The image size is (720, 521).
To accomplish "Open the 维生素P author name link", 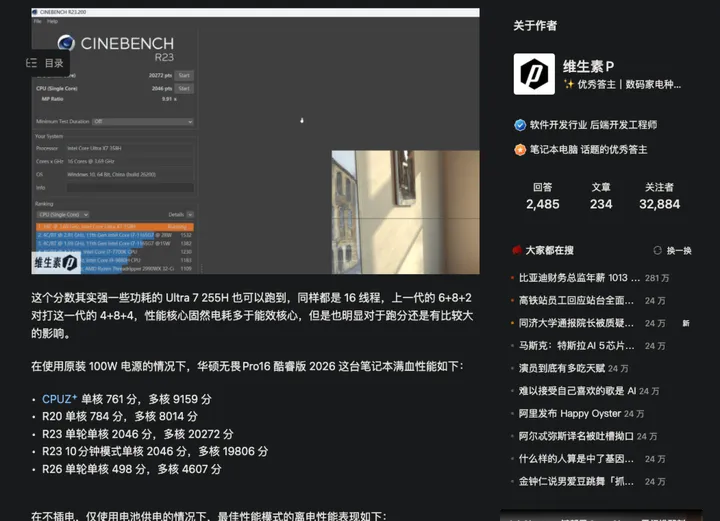I will pos(588,67).
